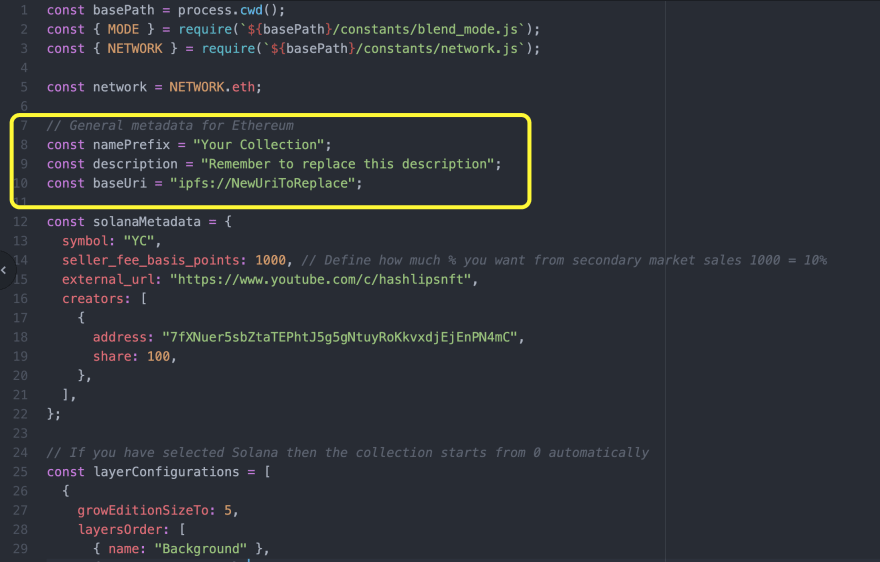Click the secondary market sales comment
Viewport: 880px width, 562px height.
click(x=564, y=261)
